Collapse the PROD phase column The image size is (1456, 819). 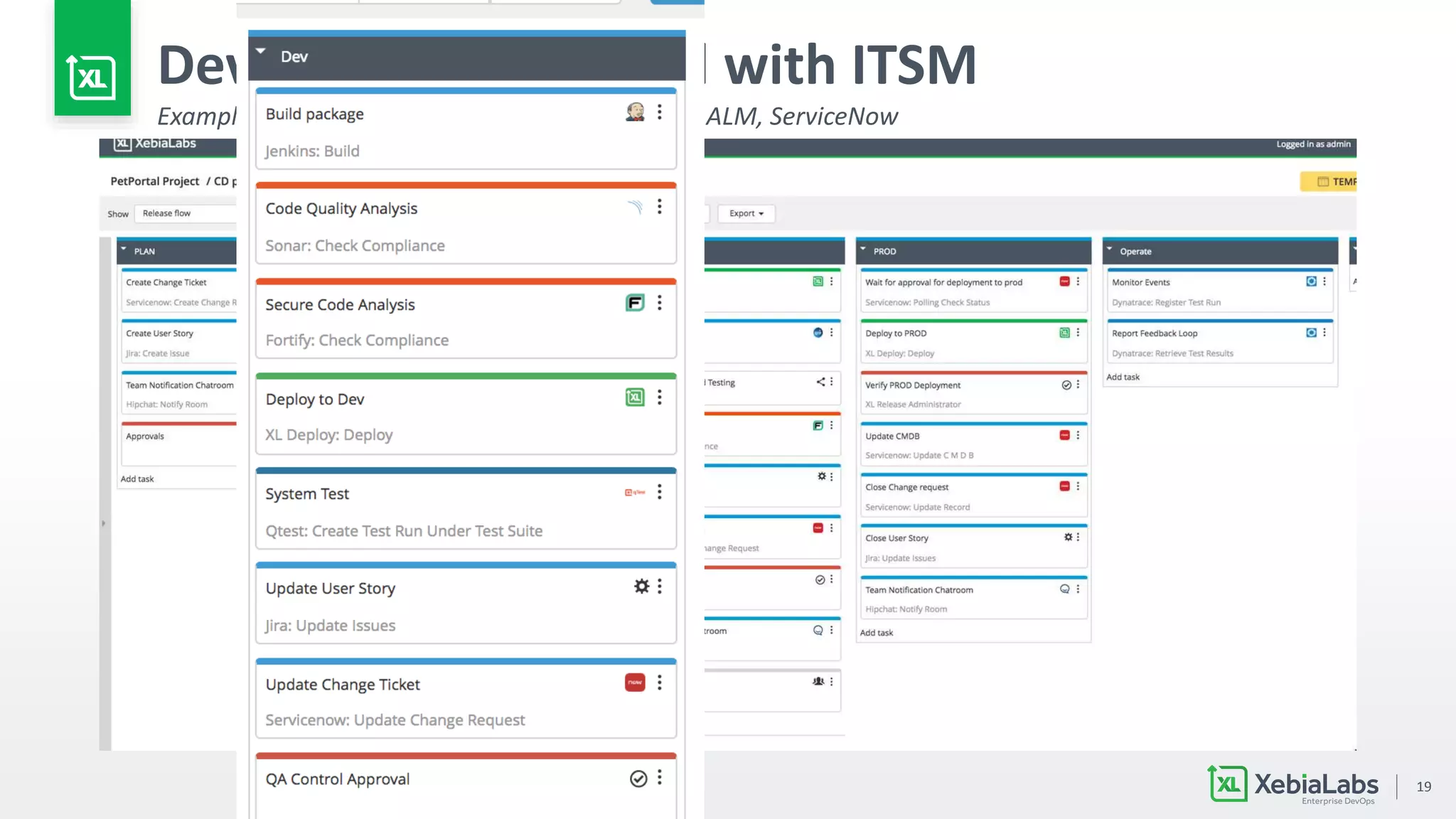863,249
